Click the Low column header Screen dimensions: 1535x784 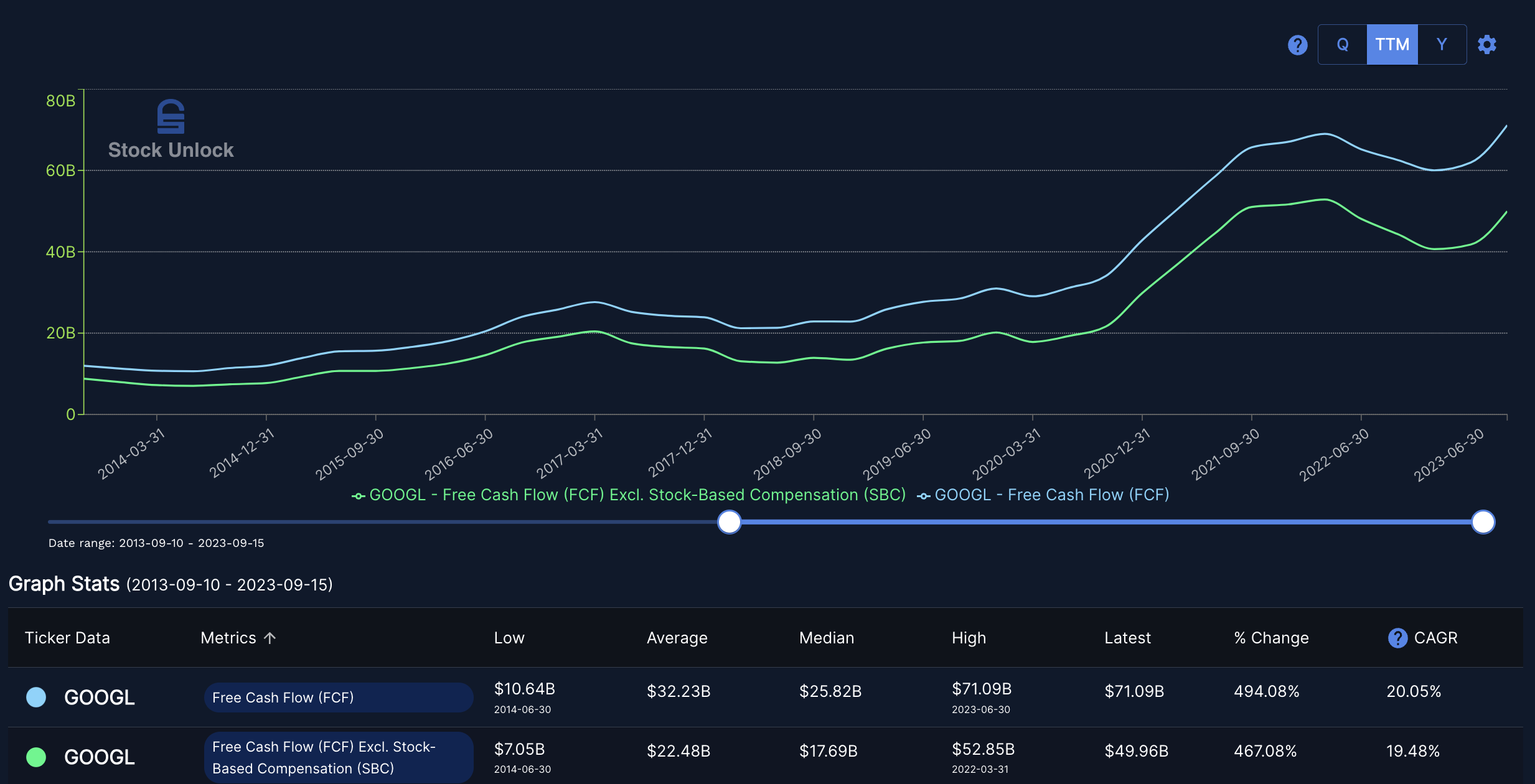click(509, 638)
